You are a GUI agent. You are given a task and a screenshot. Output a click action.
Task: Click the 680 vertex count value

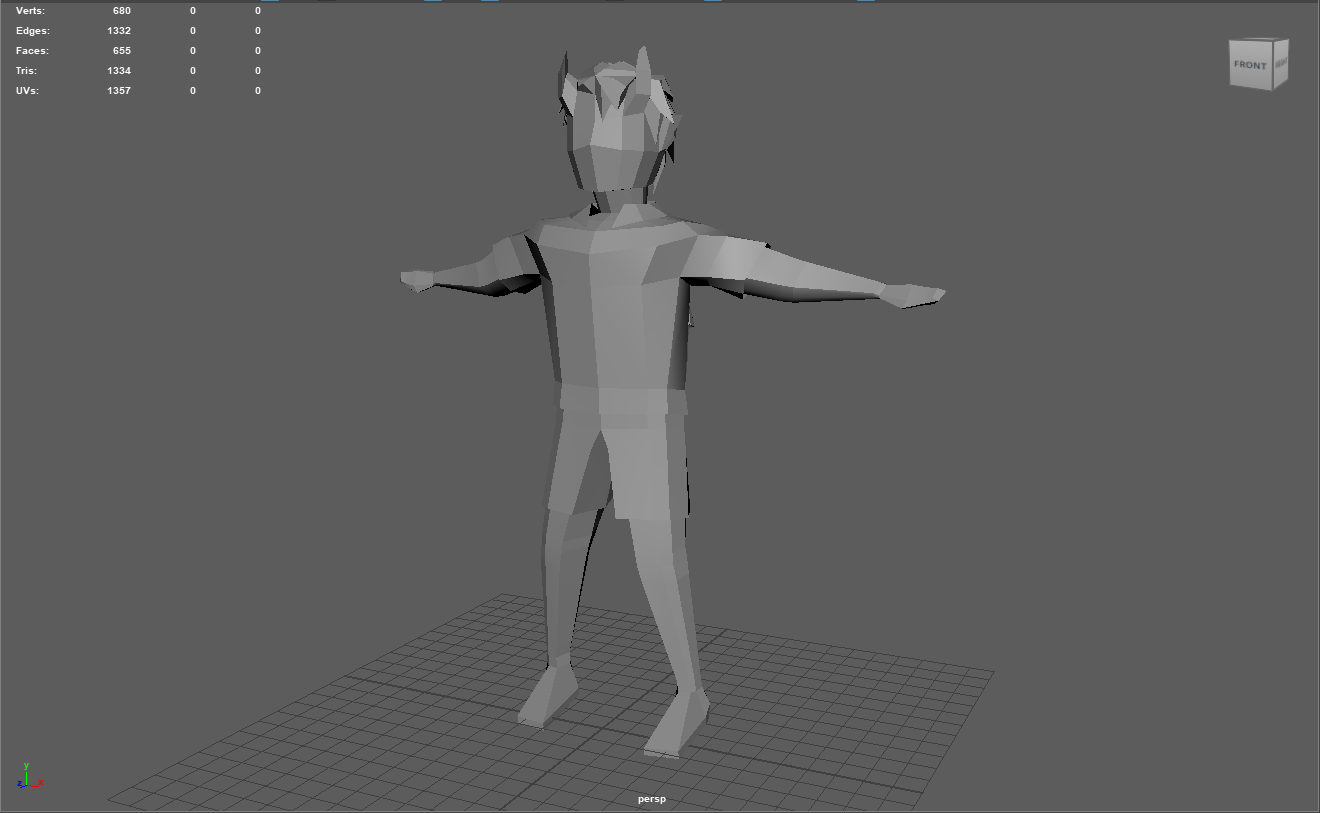pyautogui.click(x=122, y=11)
